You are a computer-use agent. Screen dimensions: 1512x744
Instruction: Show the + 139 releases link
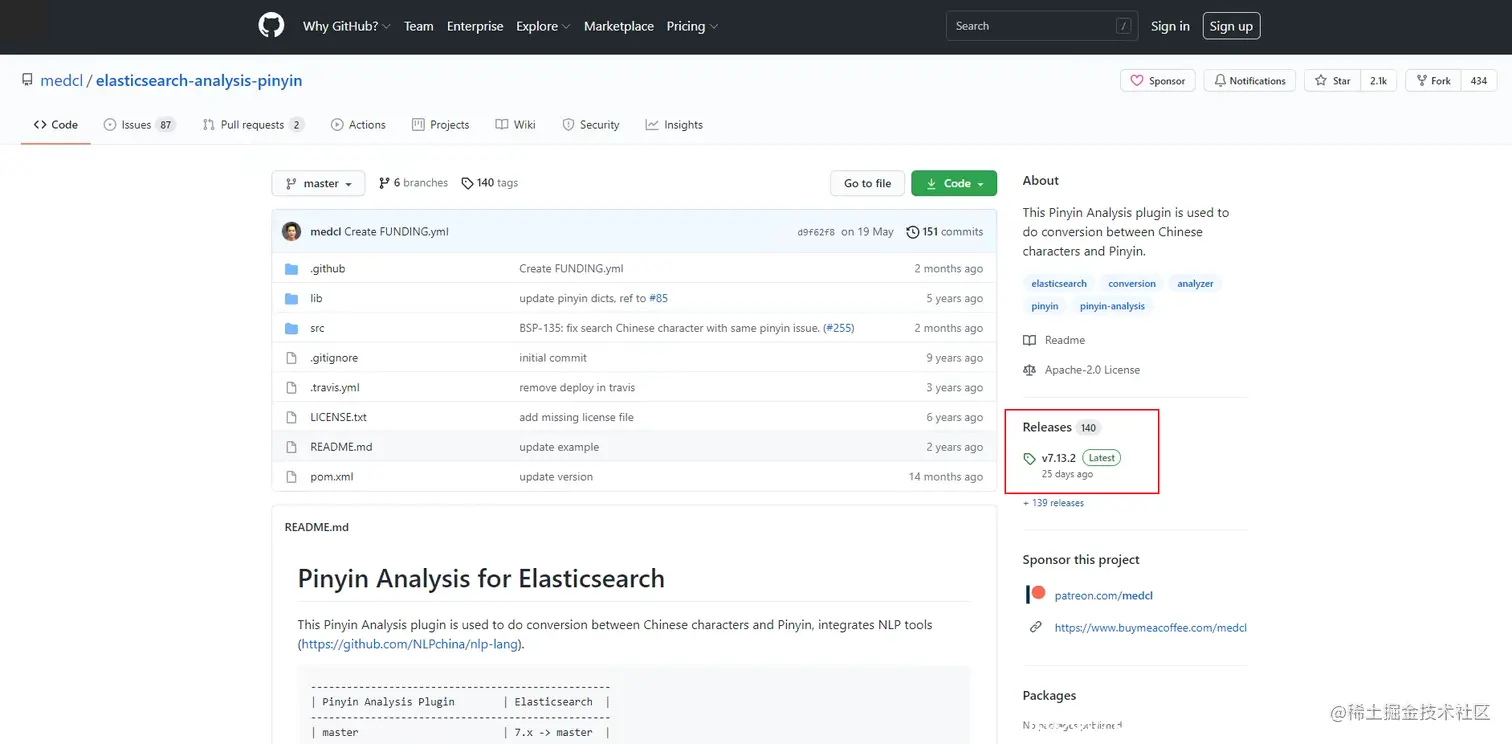(x=1053, y=503)
